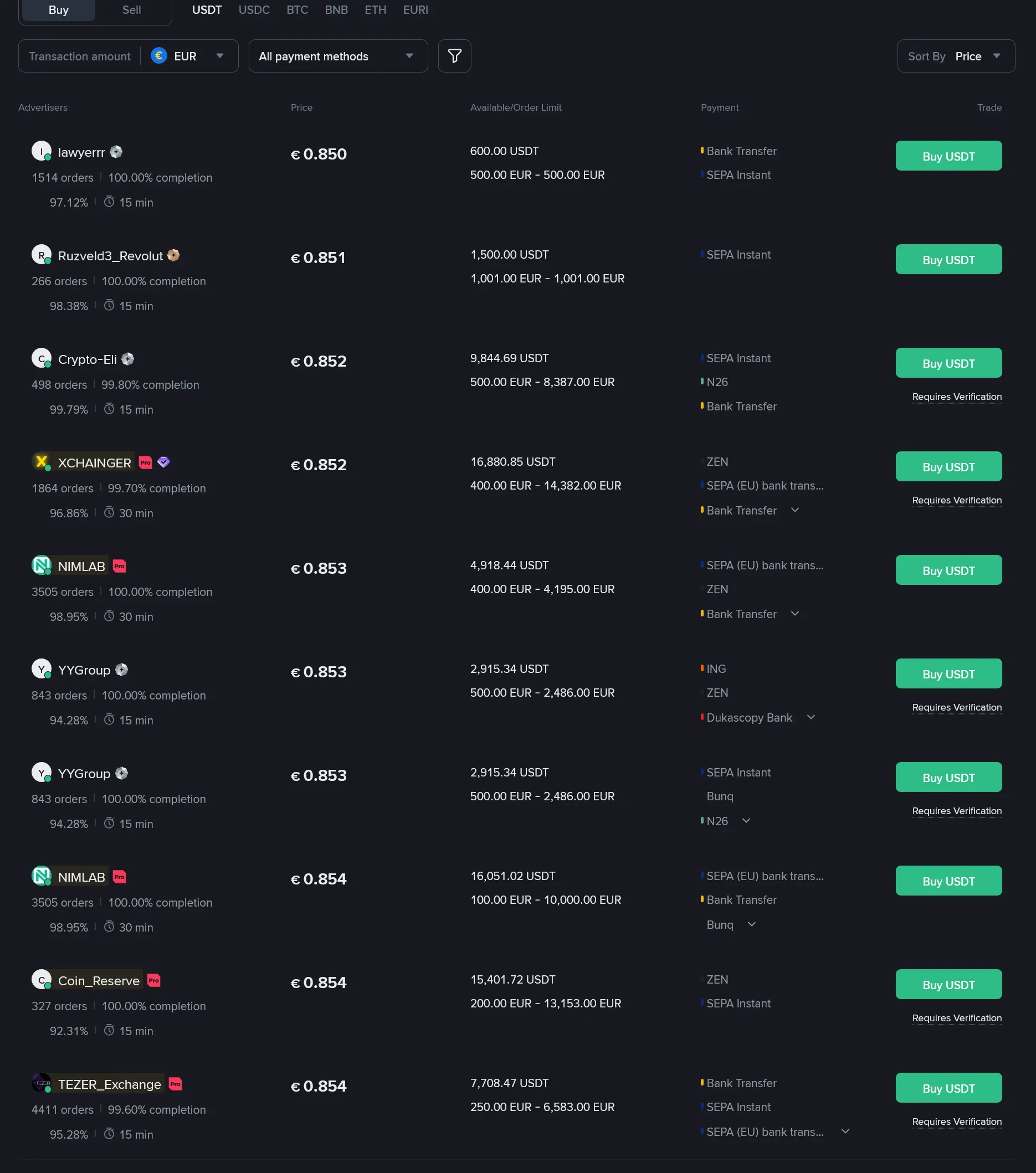Click the filter icon beside payment methods

coord(454,56)
